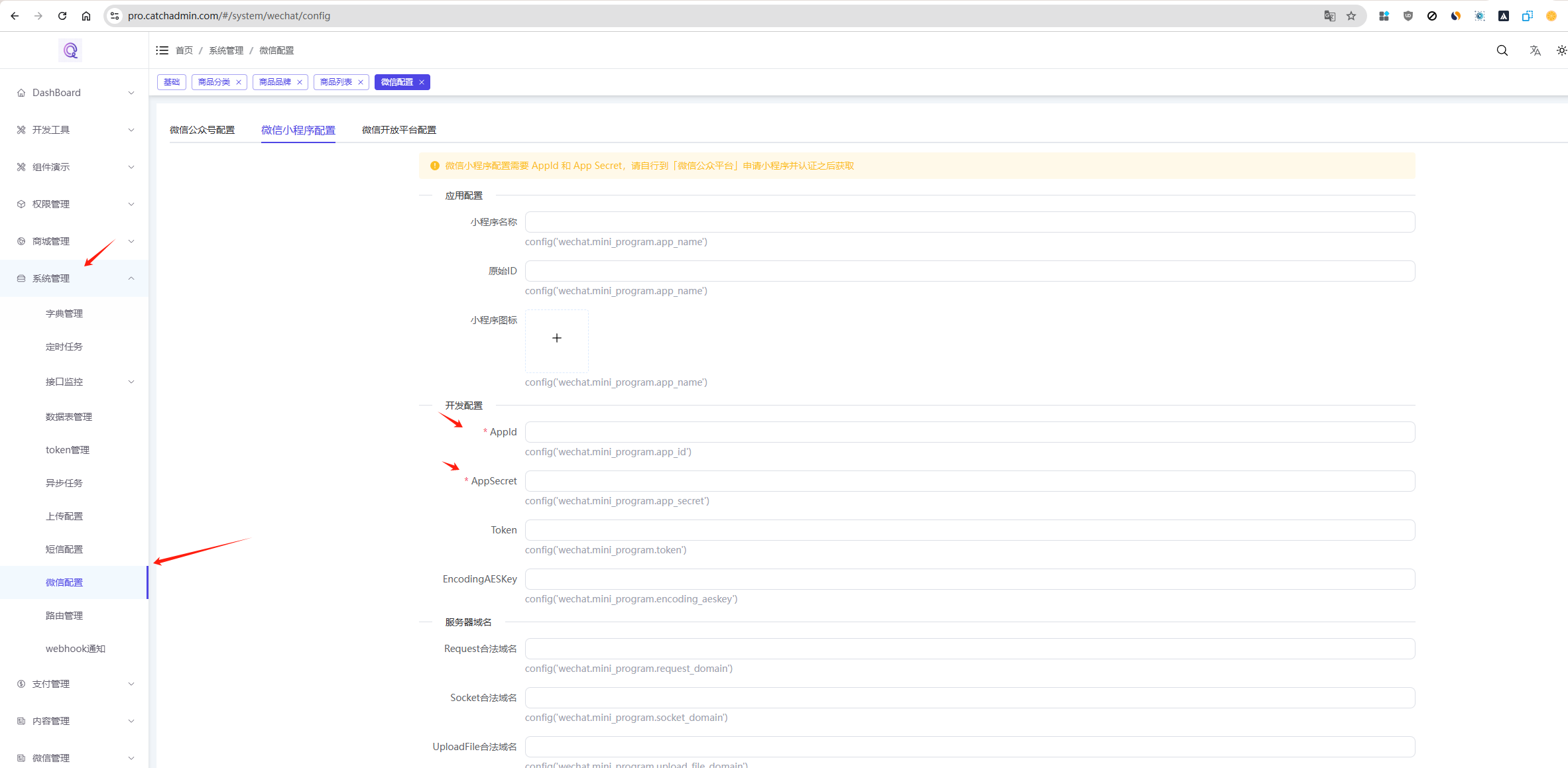This screenshot has height=768, width=1568.
Task: Close the 商品列表 tag
Action: 361,82
